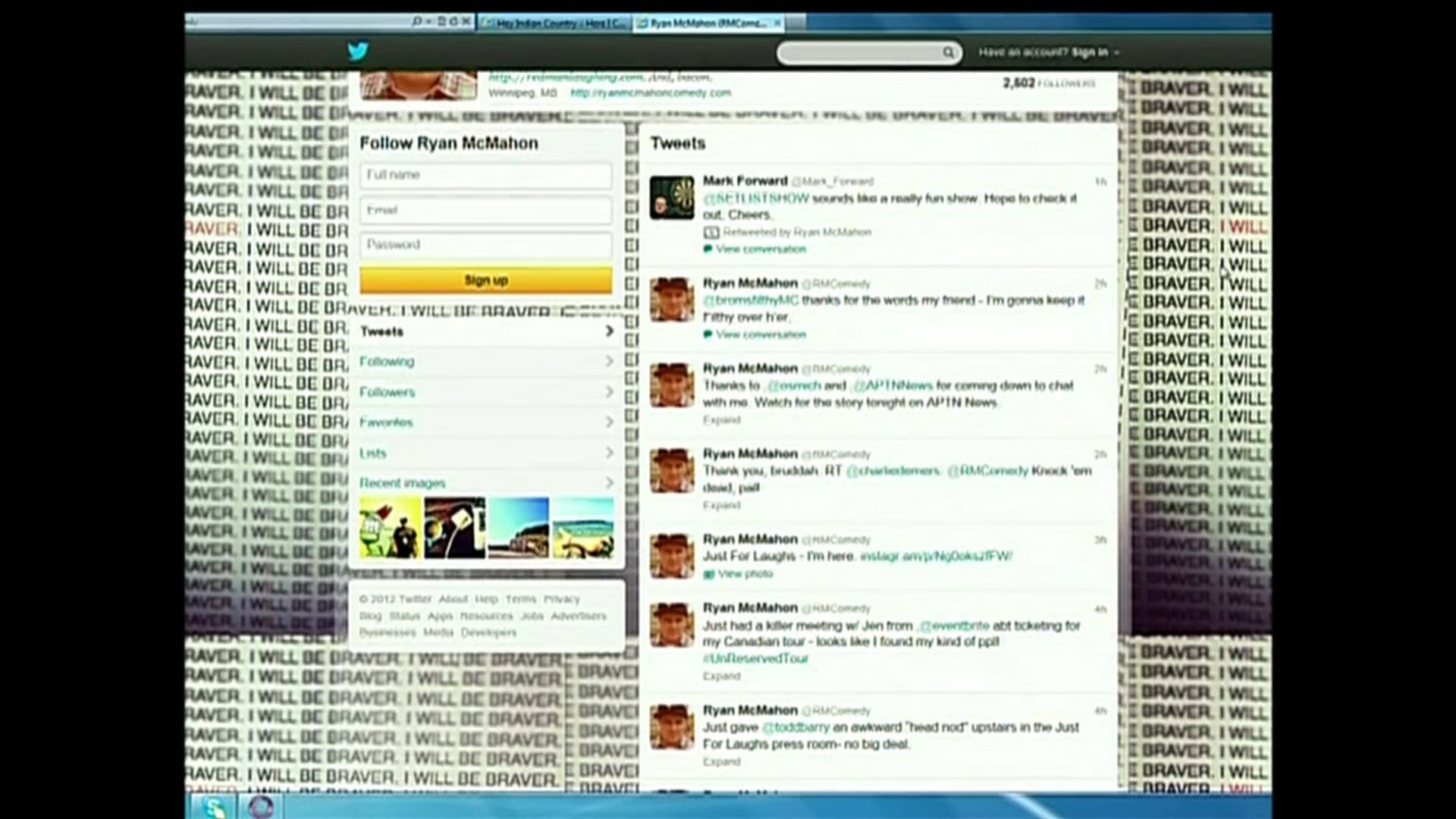Open the @eventbrite mention link
The width and height of the screenshot is (1456, 819).
click(954, 626)
